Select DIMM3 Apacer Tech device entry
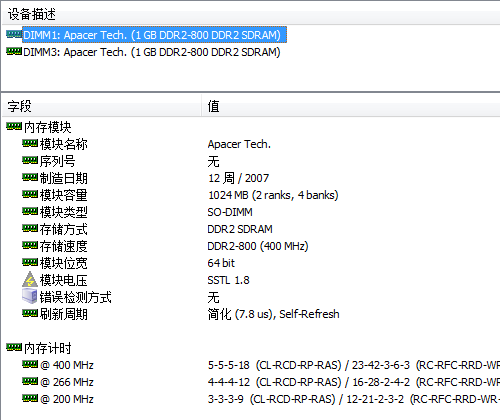Screen dimensions: 500x420 152,52
